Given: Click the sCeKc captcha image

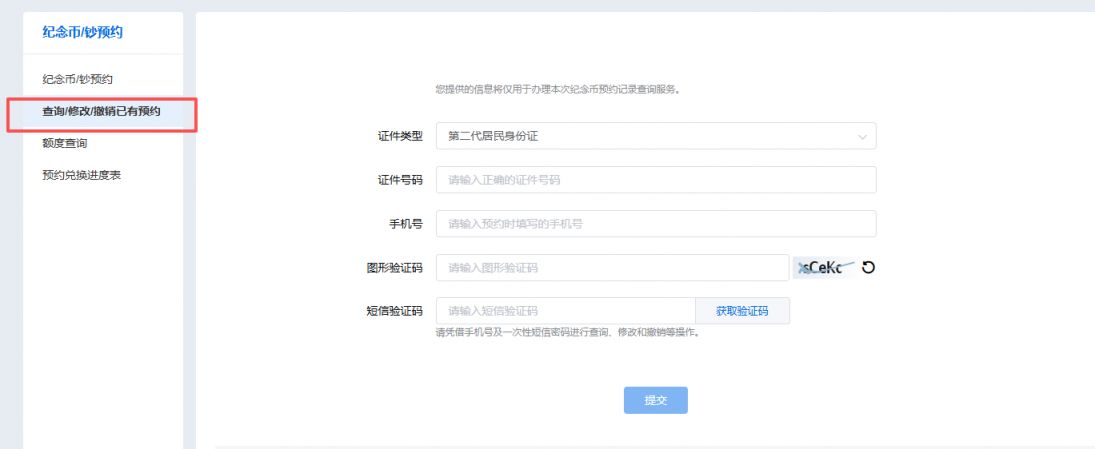Looking at the screenshot, I should coord(824,267).
